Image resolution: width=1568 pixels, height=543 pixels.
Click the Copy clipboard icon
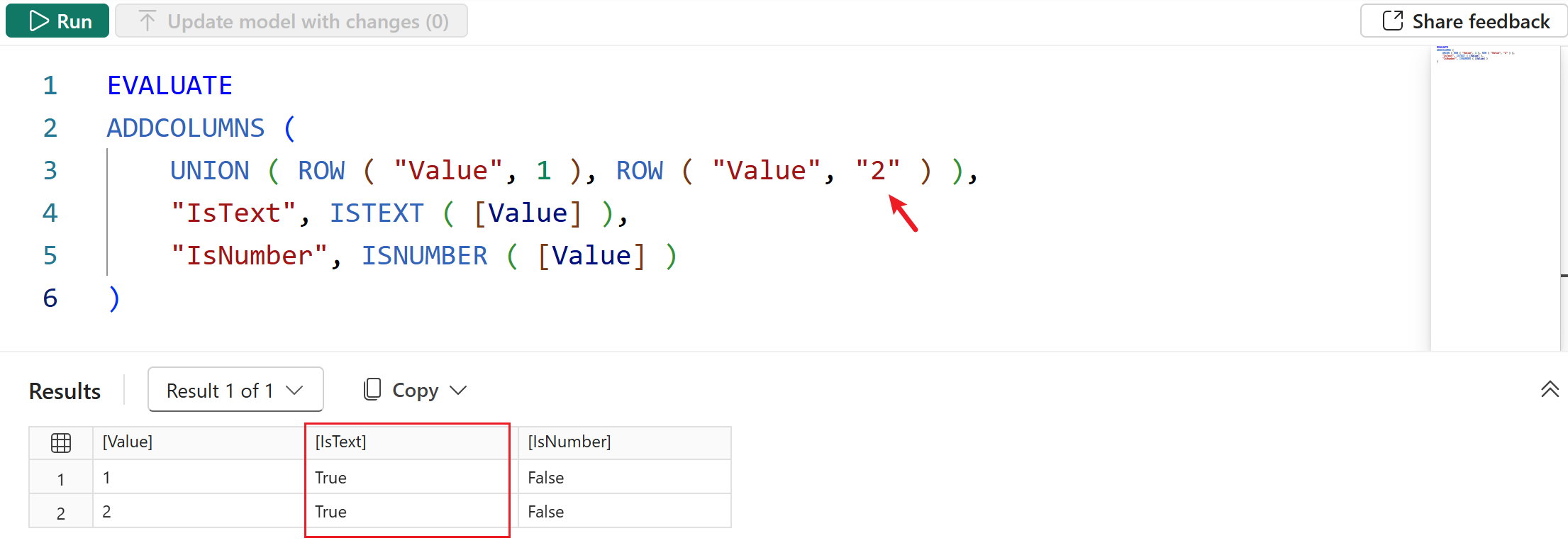(x=372, y=389)
